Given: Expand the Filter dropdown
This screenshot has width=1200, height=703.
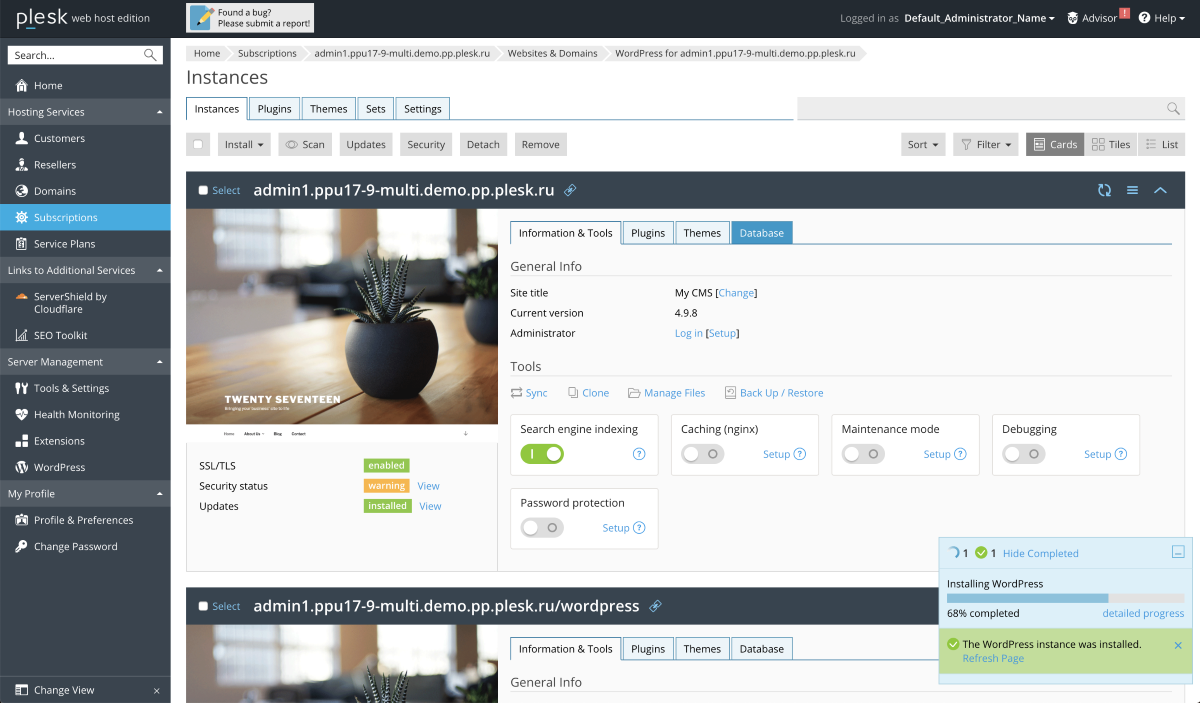Looking at the screenshot, I should pyautogui.click(x=985, y=145).
